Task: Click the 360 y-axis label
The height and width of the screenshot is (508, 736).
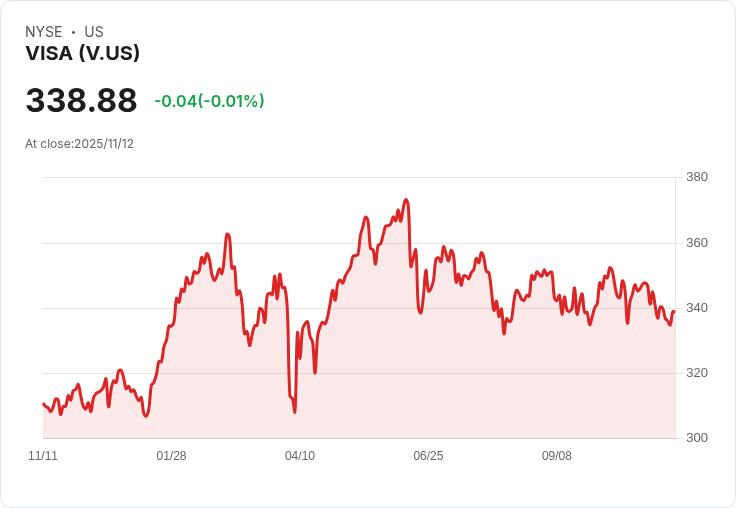Action: [697, 243]
